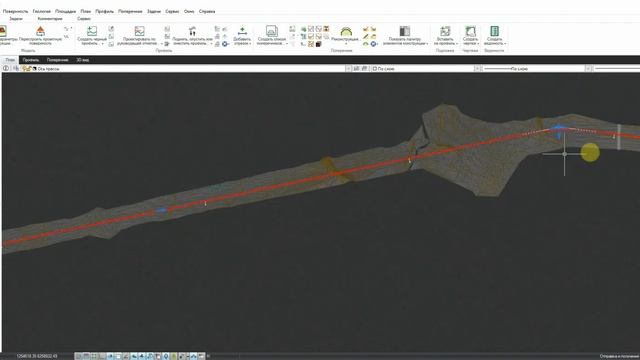Image resolution: width=640 pixels, height=360 pixels.
Task: Switch to the Профиль view tab
Action: 31,60
